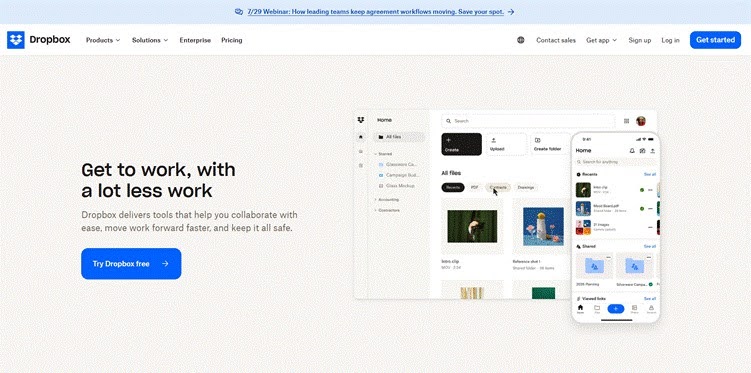Open the Campaign Bud... starred item

[399, 175]
